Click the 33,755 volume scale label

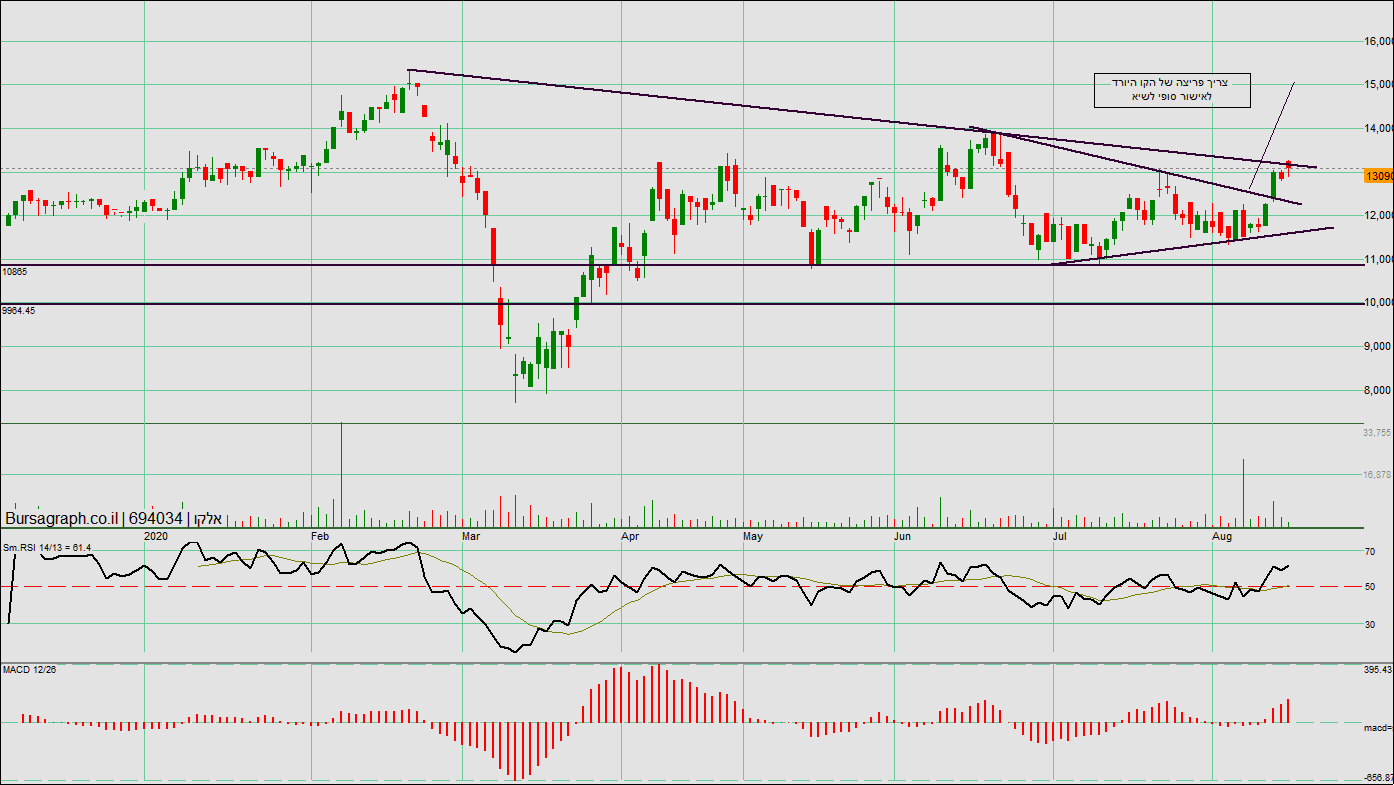click(x=1376, y=433)
